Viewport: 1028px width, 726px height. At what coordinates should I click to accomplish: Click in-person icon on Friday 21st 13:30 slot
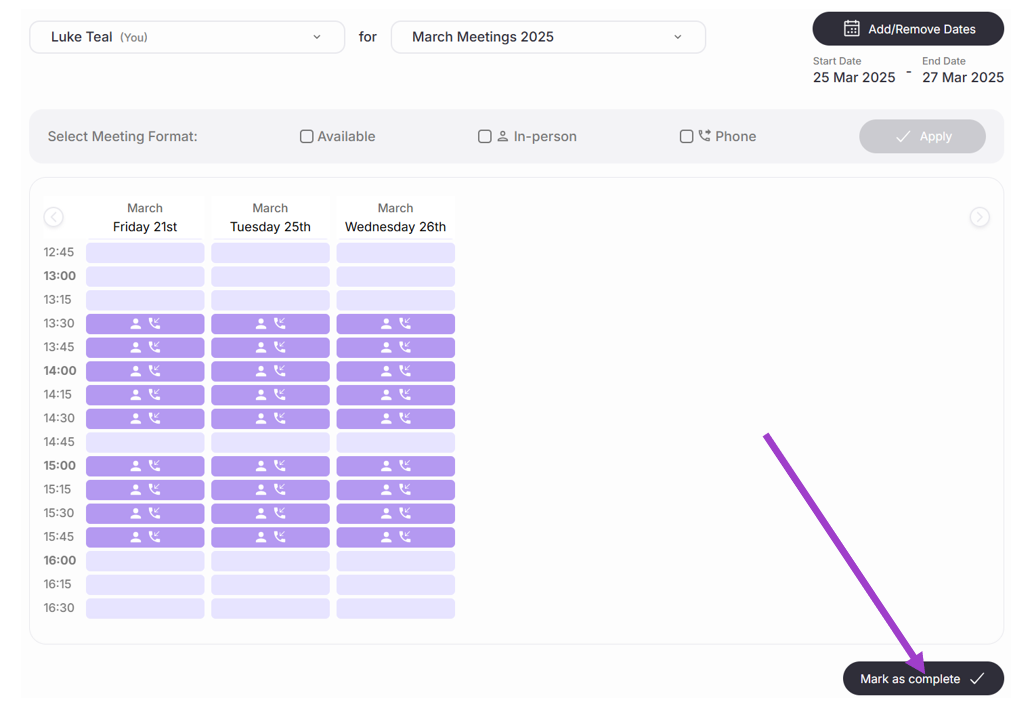136,323
